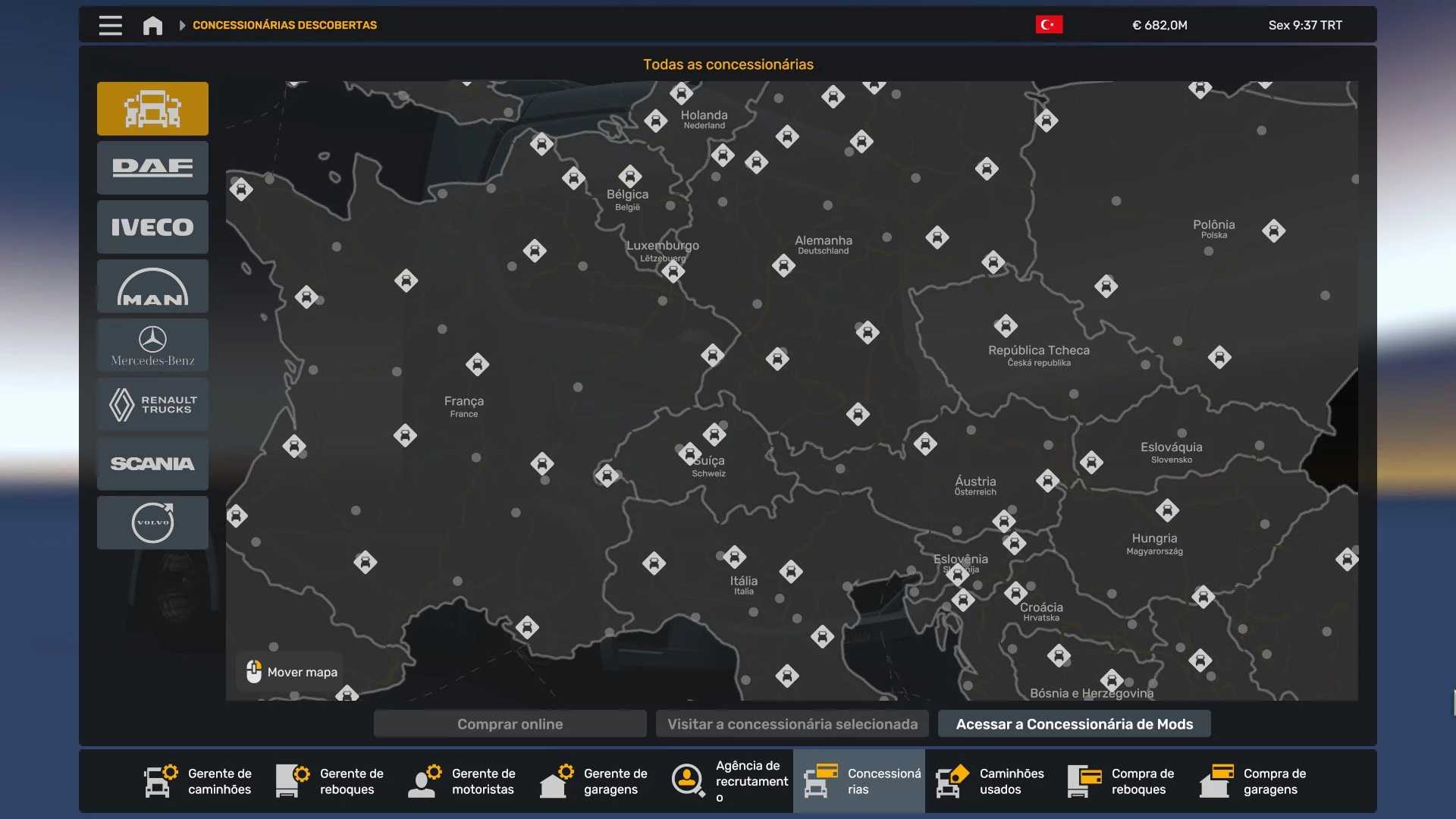Image resolution: width=1456 pixels, height=819 pixels.
Task: Open Gerente de motoristas tab
Action: tap(463, 781)
